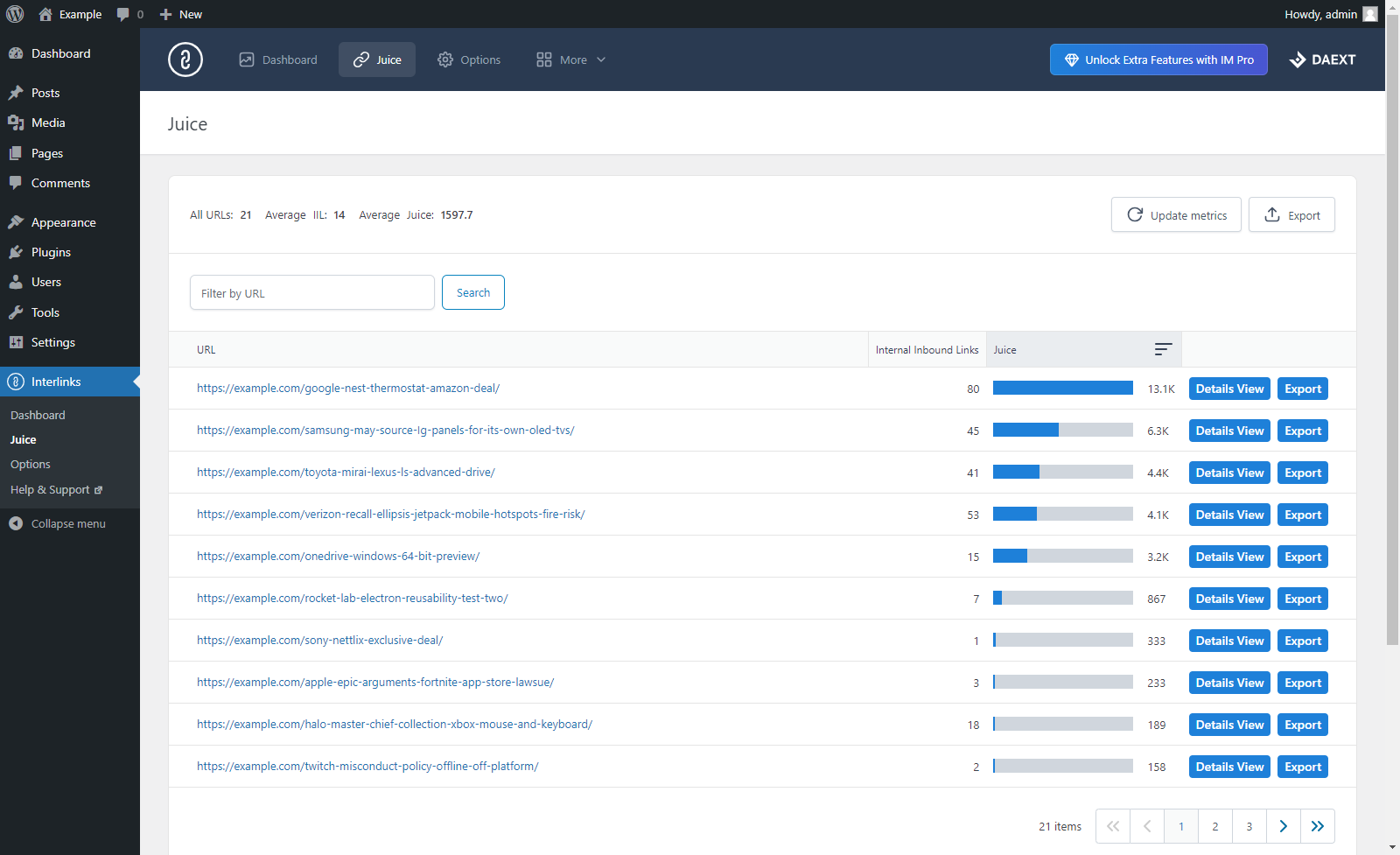Open the apple-epic-arguments-fortnite URL link

pyautogui.click(x=375, y=682)
